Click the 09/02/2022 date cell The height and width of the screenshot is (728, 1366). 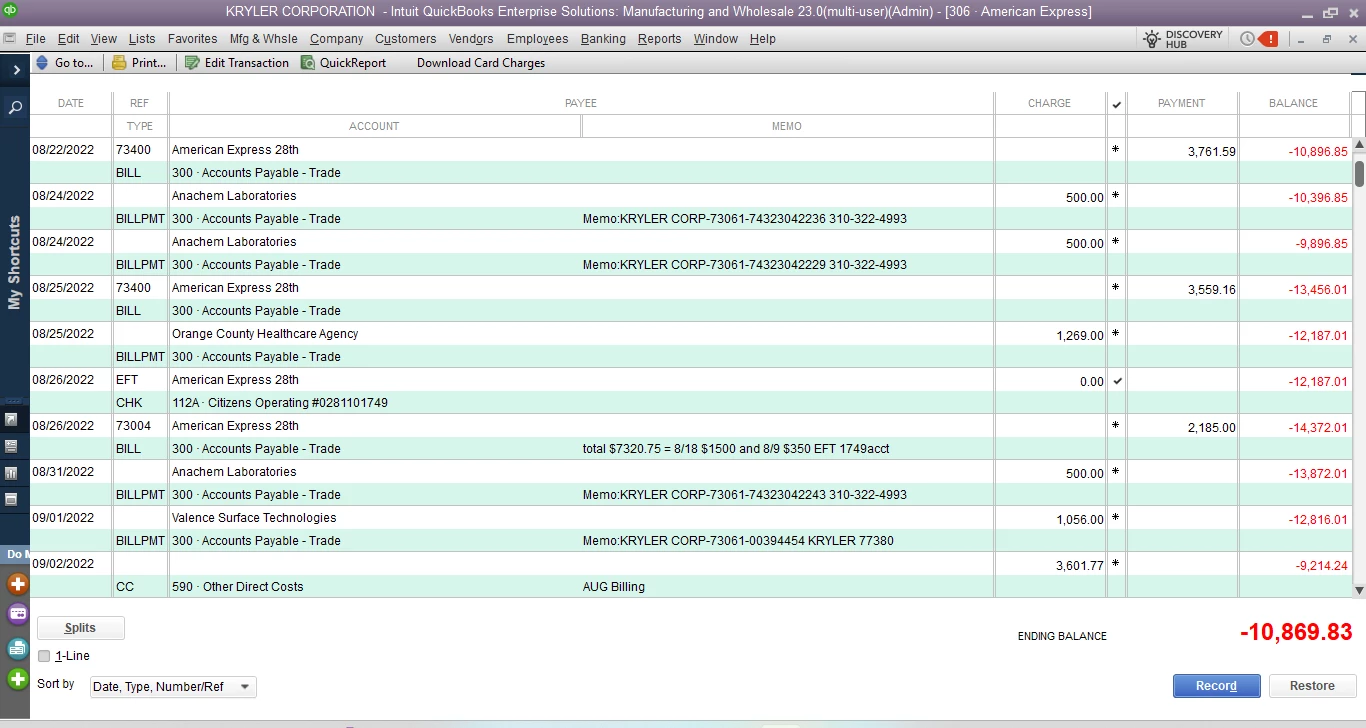coord(63,564)
